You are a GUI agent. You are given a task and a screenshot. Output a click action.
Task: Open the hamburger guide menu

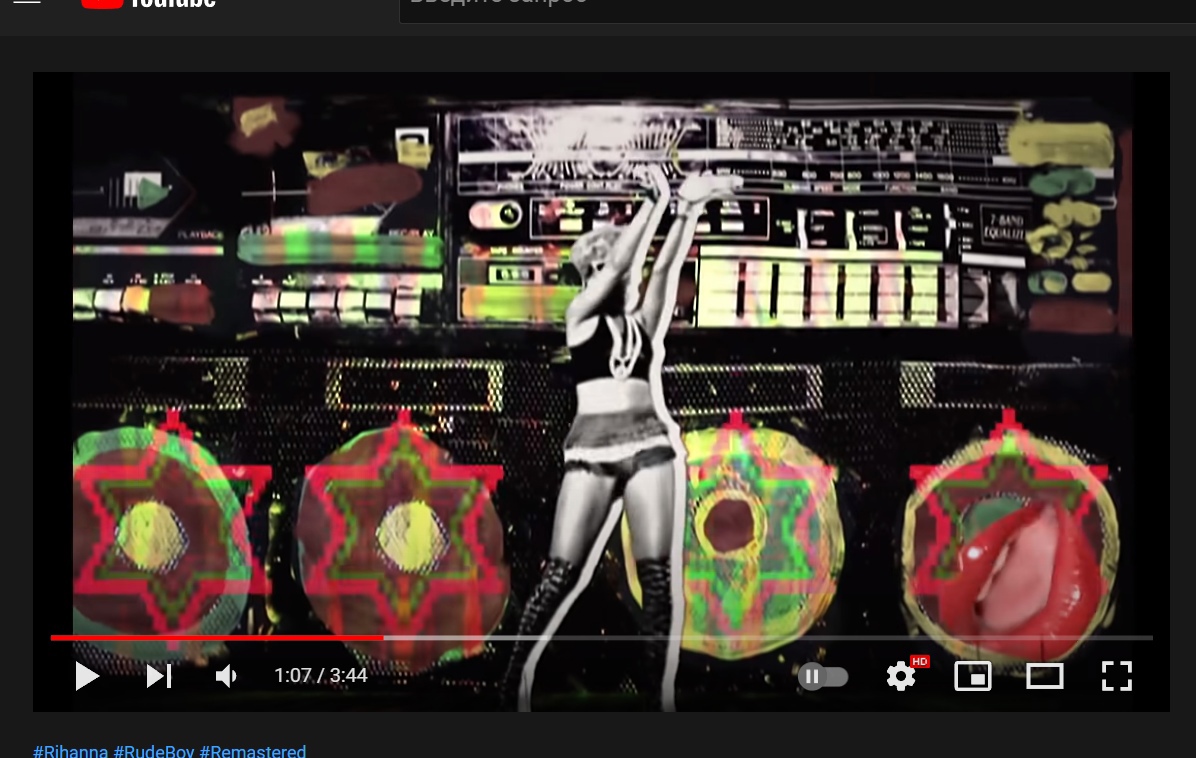click(x=27, y=2)
